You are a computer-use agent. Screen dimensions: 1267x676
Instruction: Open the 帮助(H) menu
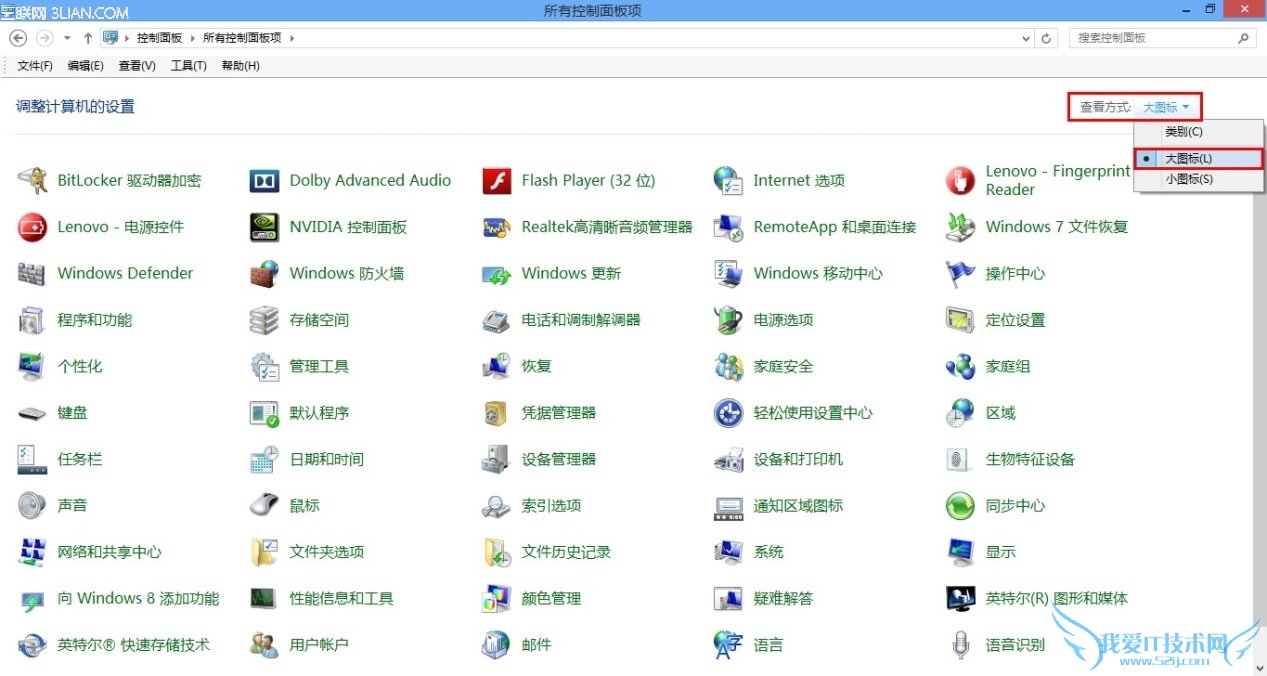click(240, 66)
